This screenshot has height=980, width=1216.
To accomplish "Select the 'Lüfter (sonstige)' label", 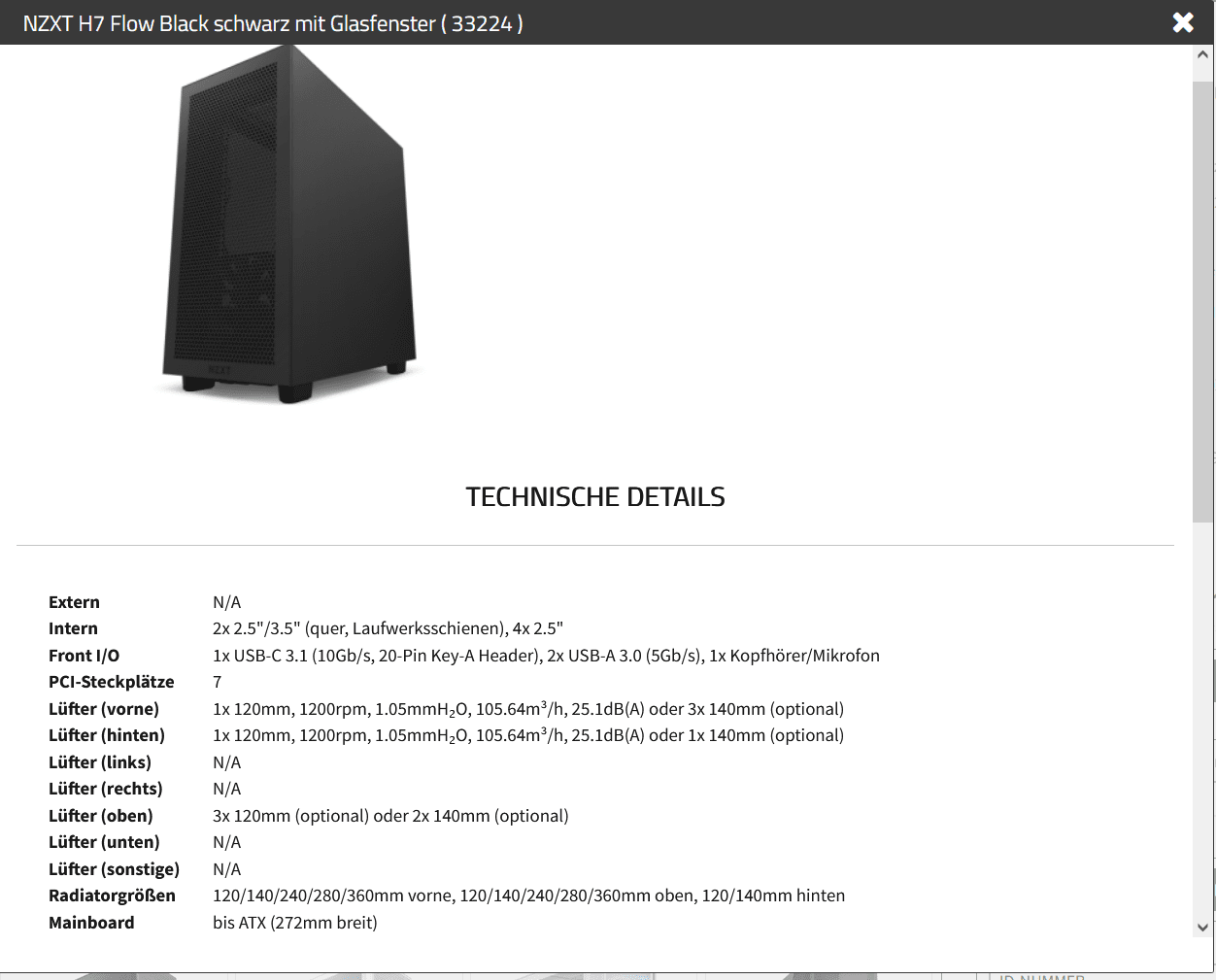I will [x=114, y=869].
